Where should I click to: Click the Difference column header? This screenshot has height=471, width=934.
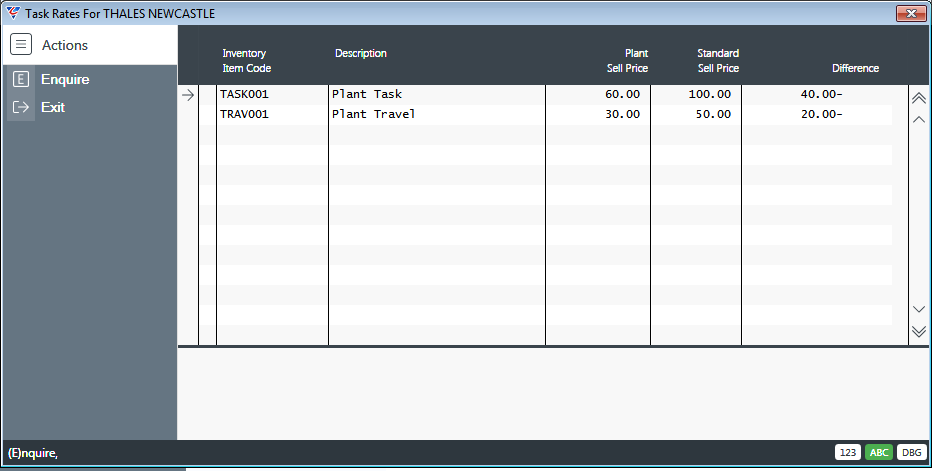click(855, 68)
